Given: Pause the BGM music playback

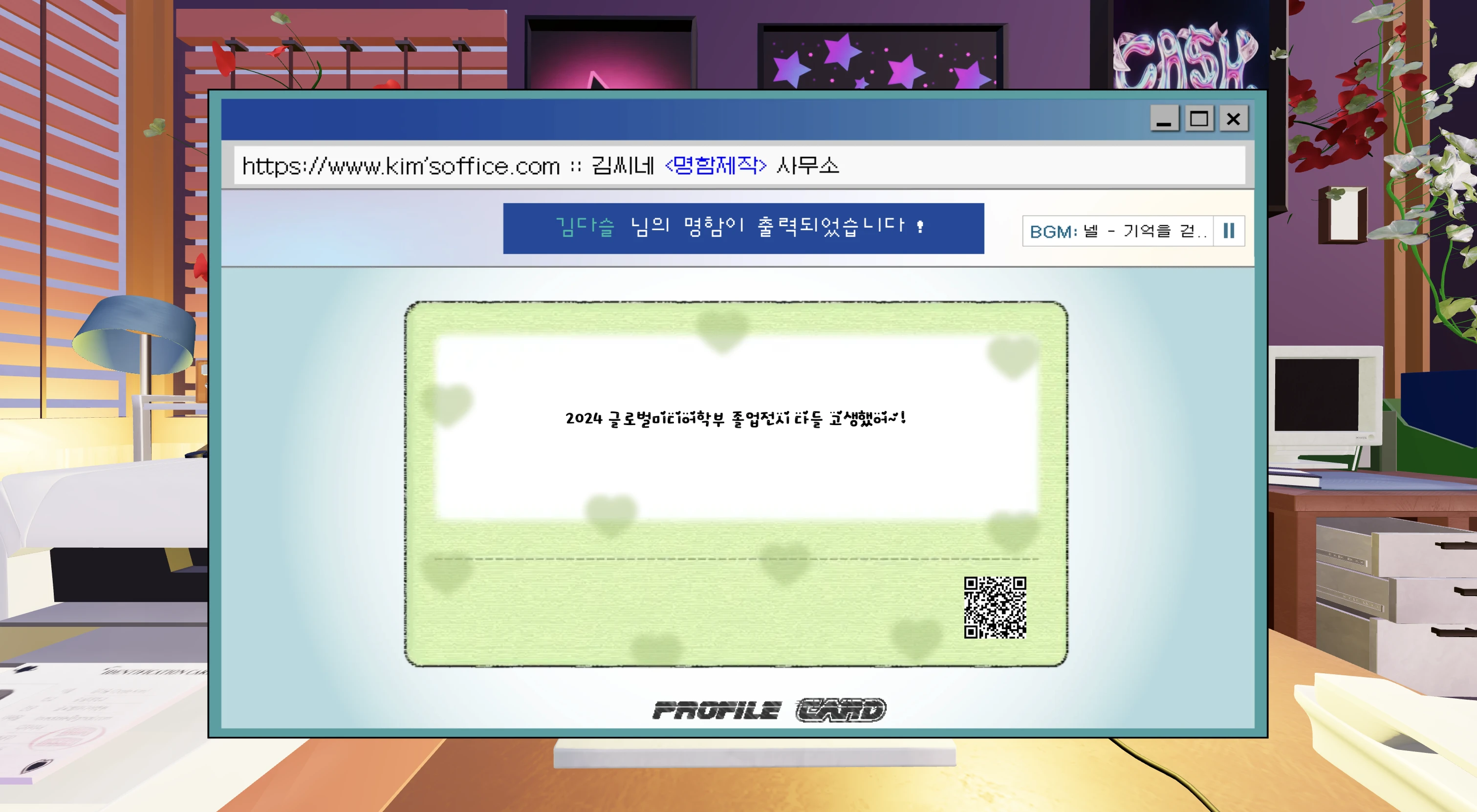Looking at the screenshot, I should click(1228, 231).
